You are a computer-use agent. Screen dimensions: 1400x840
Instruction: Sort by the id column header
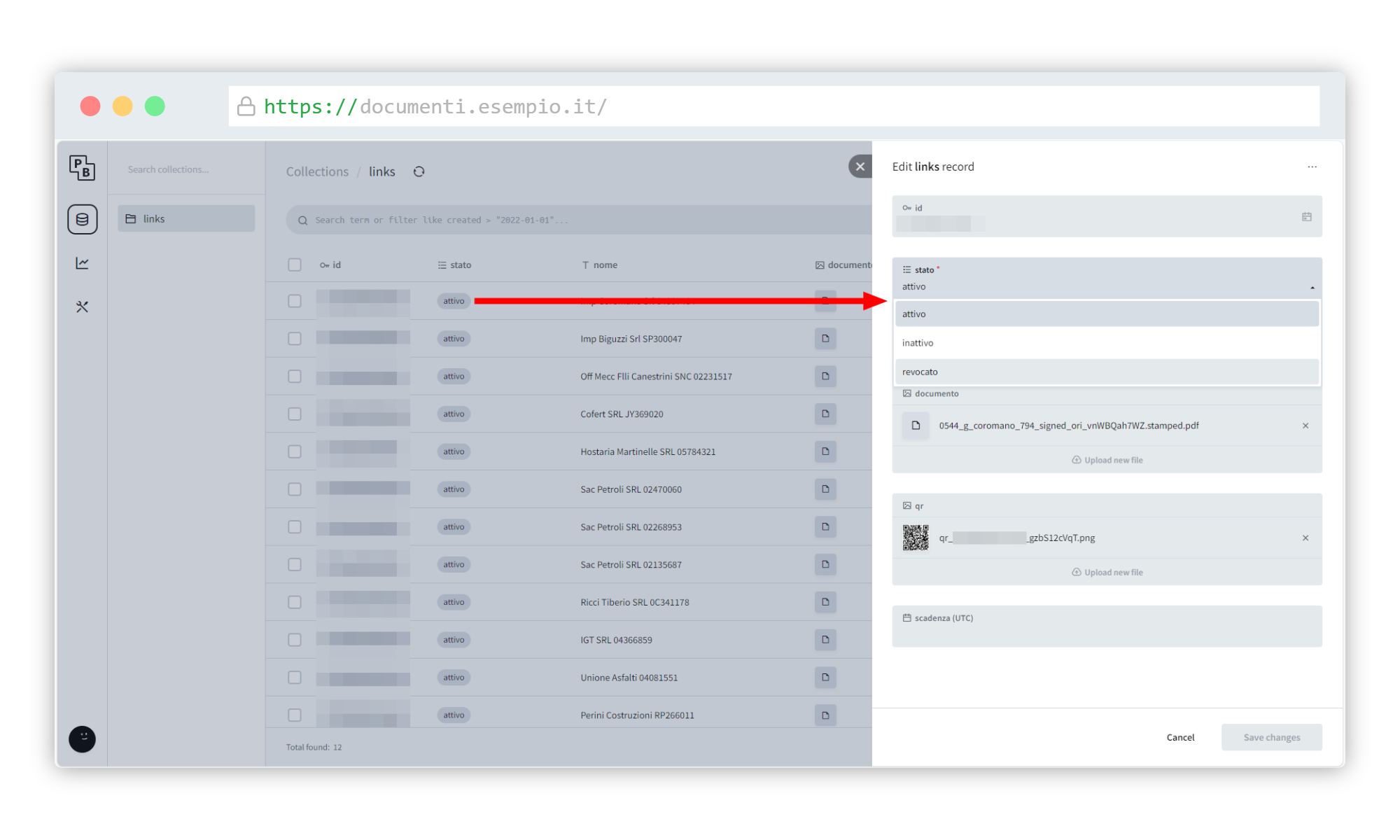(330, 265)
